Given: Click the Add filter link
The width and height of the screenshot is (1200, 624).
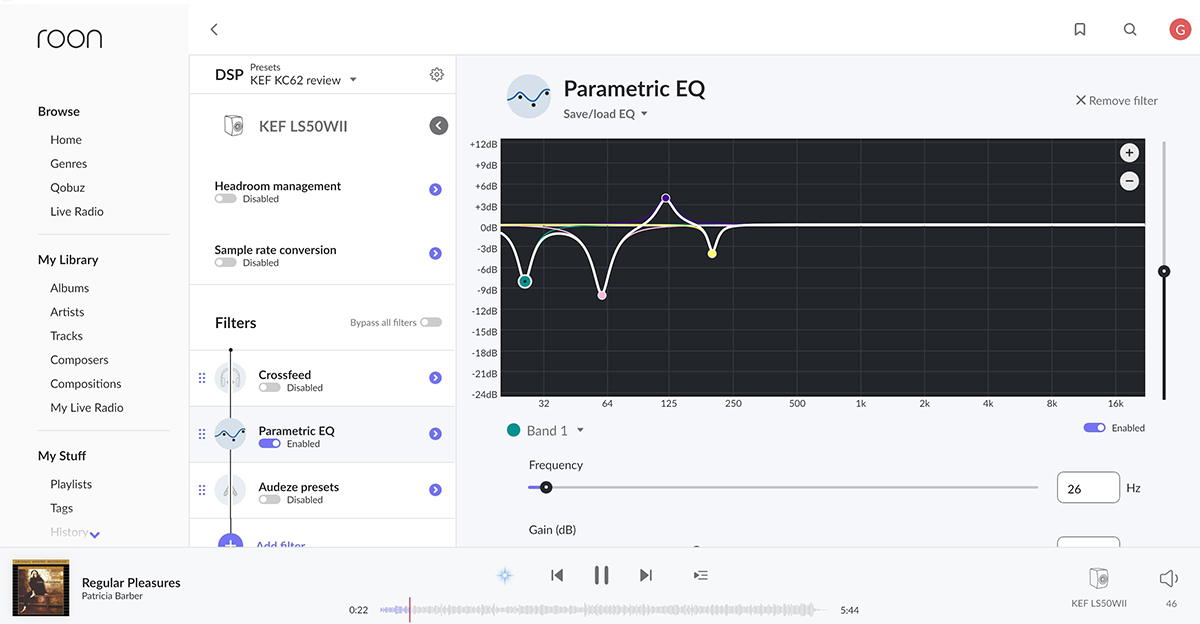Looking at the screenshot, I should pos(281,544).
